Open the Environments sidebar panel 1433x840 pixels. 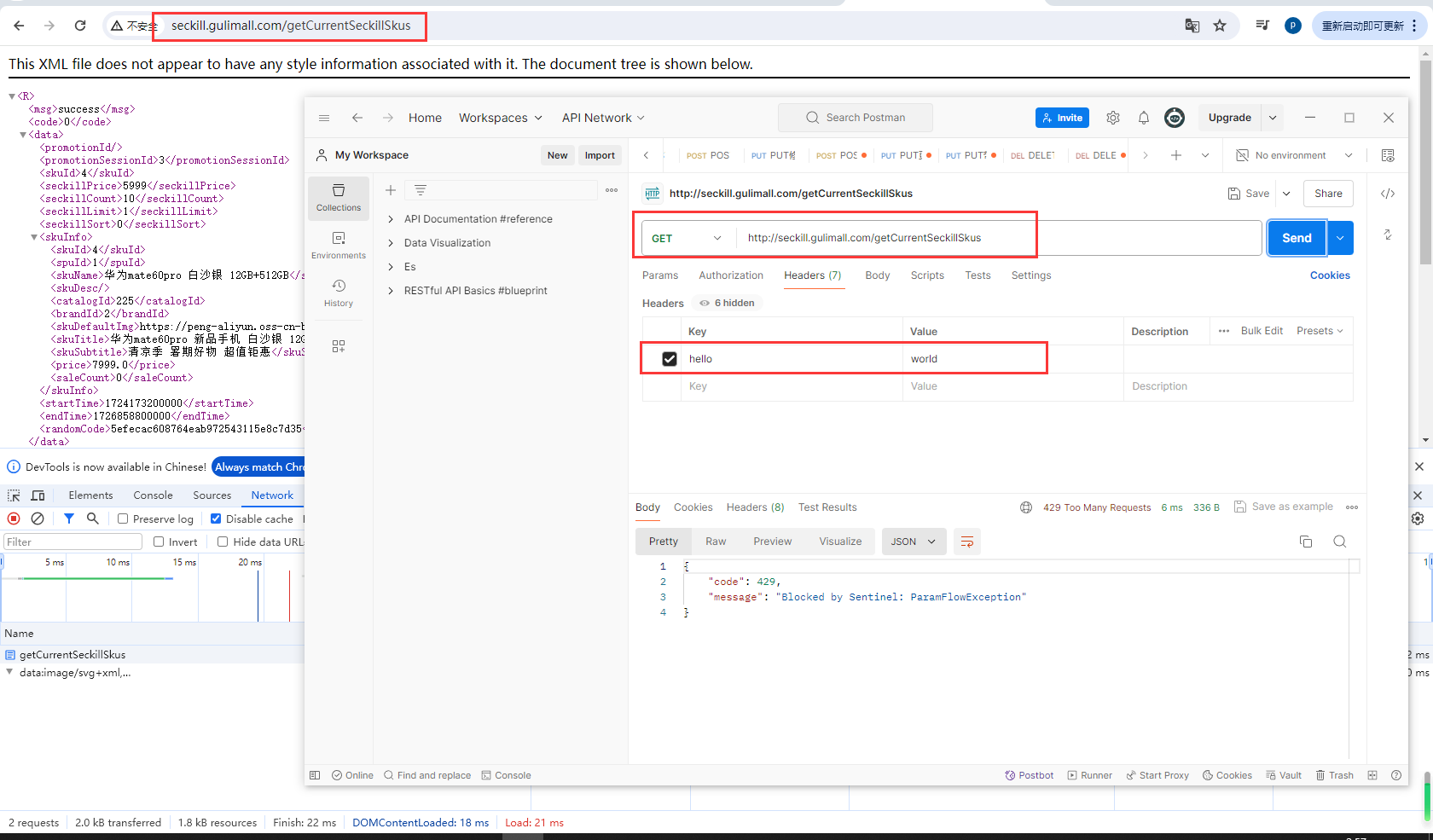[x=339, y=245]
